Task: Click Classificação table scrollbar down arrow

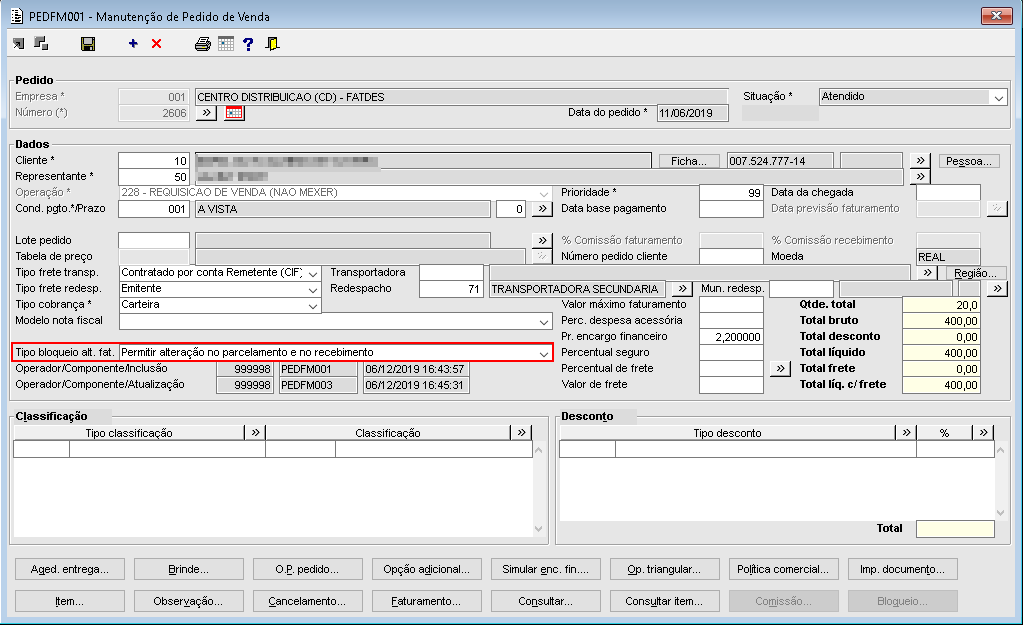Action: pos(538,529)
